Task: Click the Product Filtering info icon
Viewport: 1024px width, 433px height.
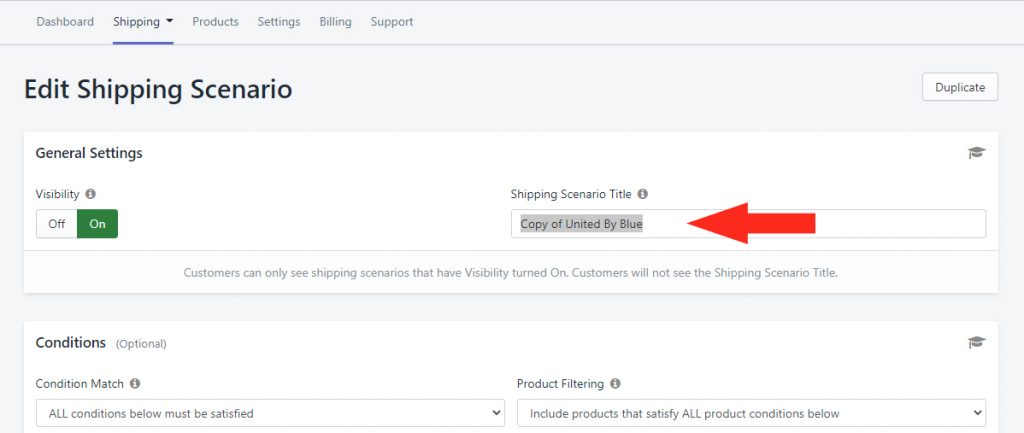Action: [x=615, y=383]
